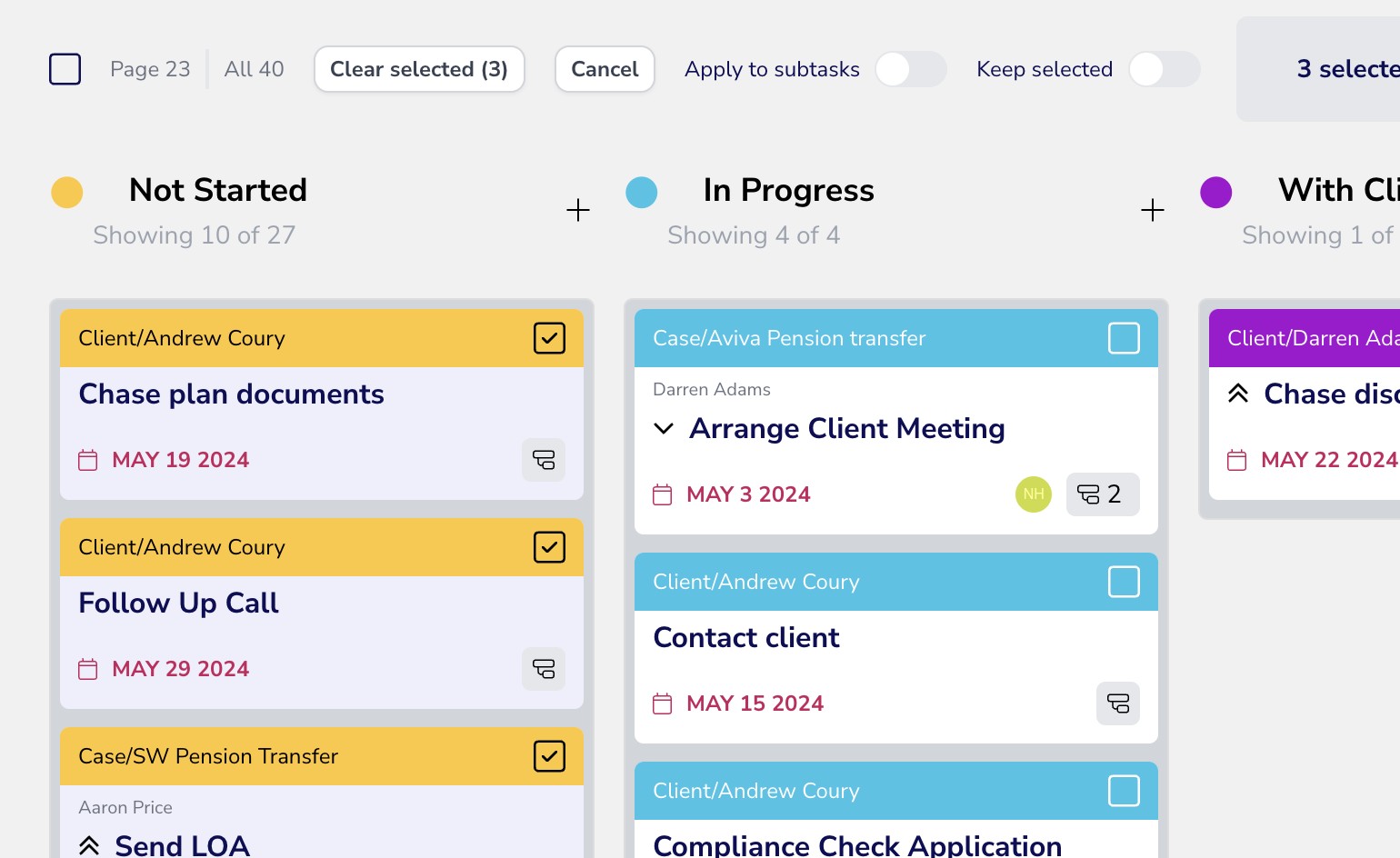The height and width of the screenshot is (858, 1400).
Task: Click the Cancel button
Action: pos(605,69)
